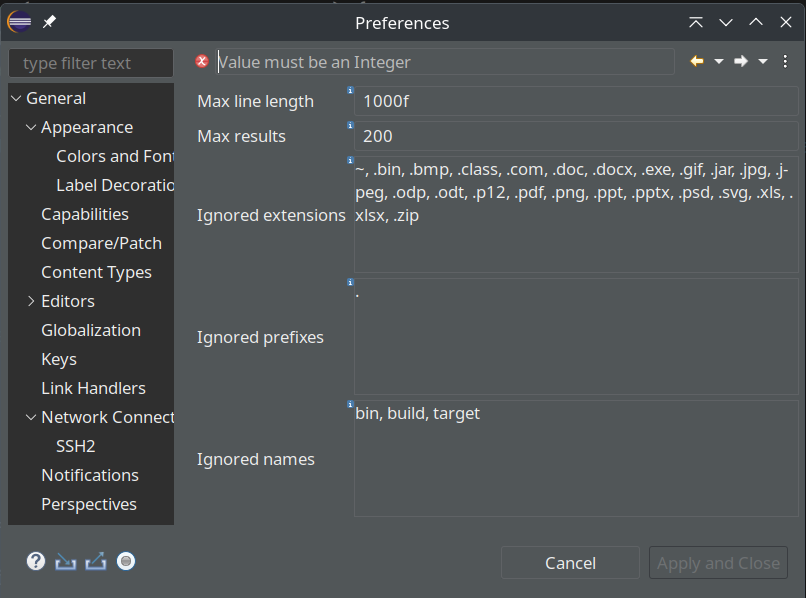Viewport: 806px width, 598px height.
Task: Open the back history dropdown arrow
Action: 719,62
